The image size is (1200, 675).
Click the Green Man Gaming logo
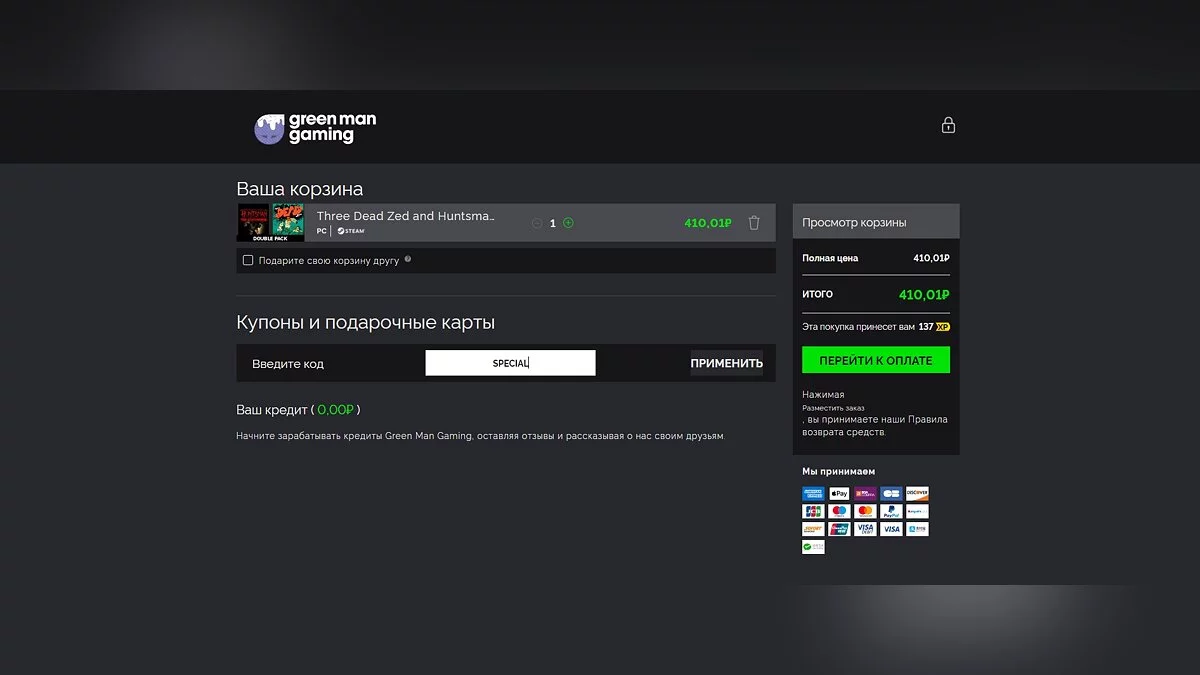[x=315, y=128]
